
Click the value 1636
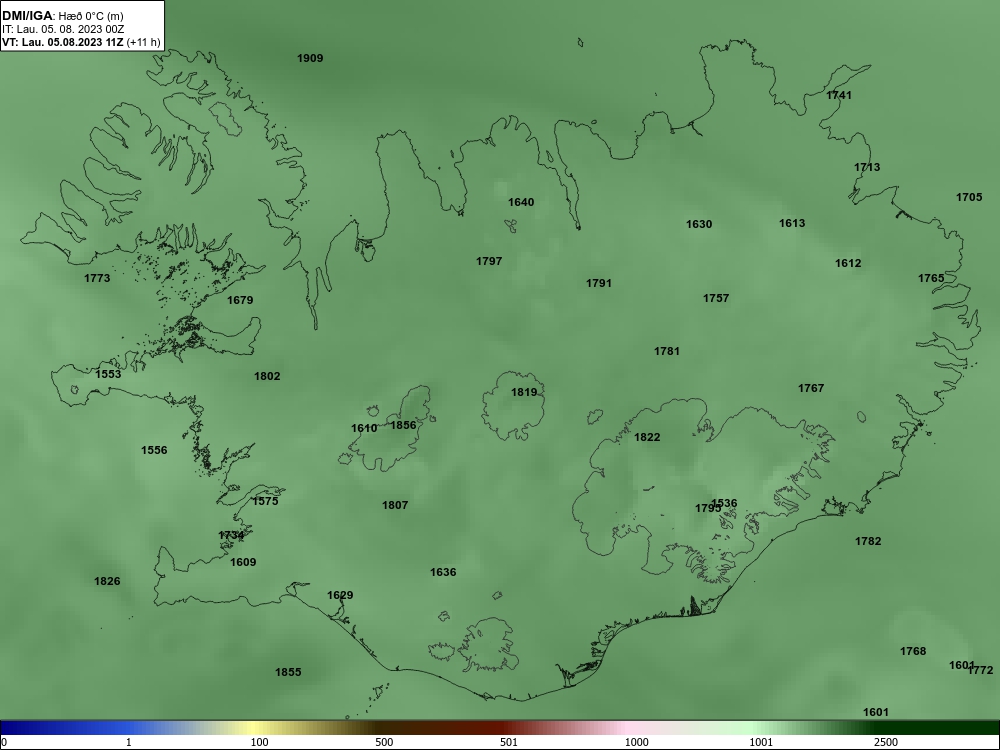point(443,572)
